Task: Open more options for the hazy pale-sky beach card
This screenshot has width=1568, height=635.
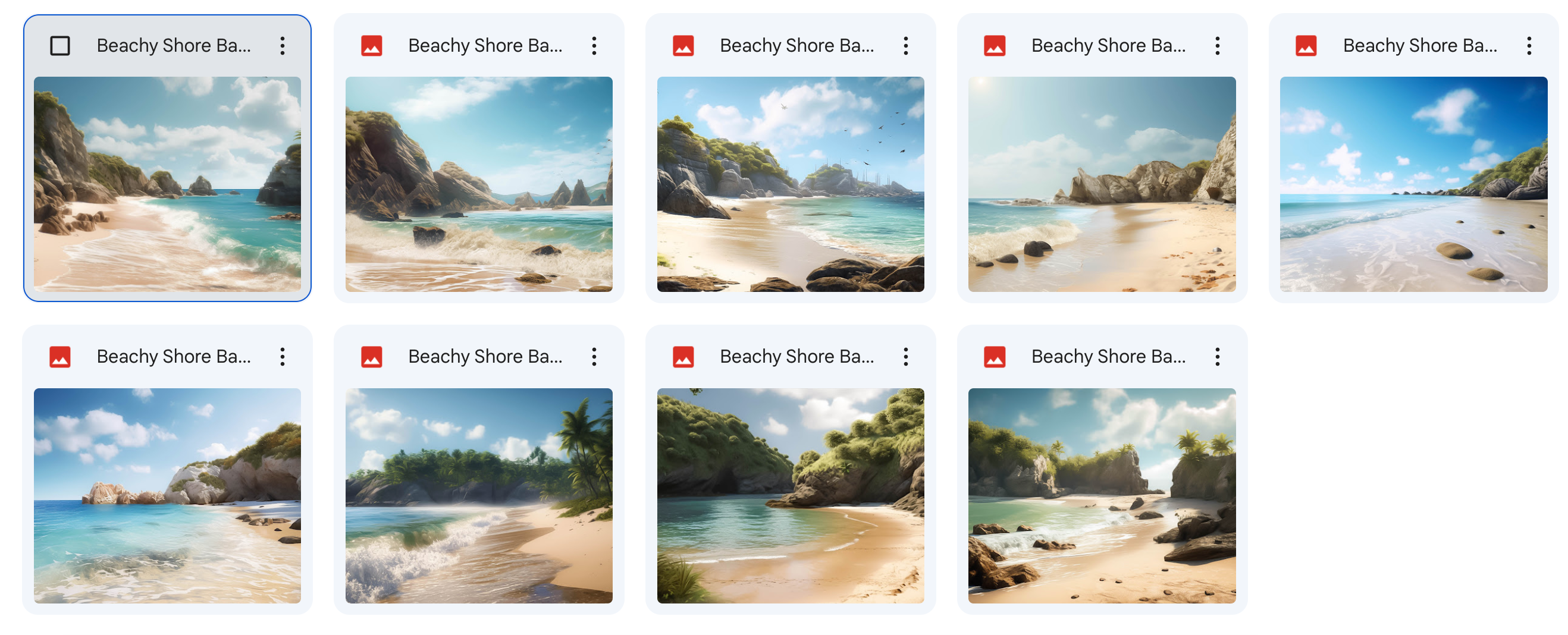Action: coord(1218,46)
